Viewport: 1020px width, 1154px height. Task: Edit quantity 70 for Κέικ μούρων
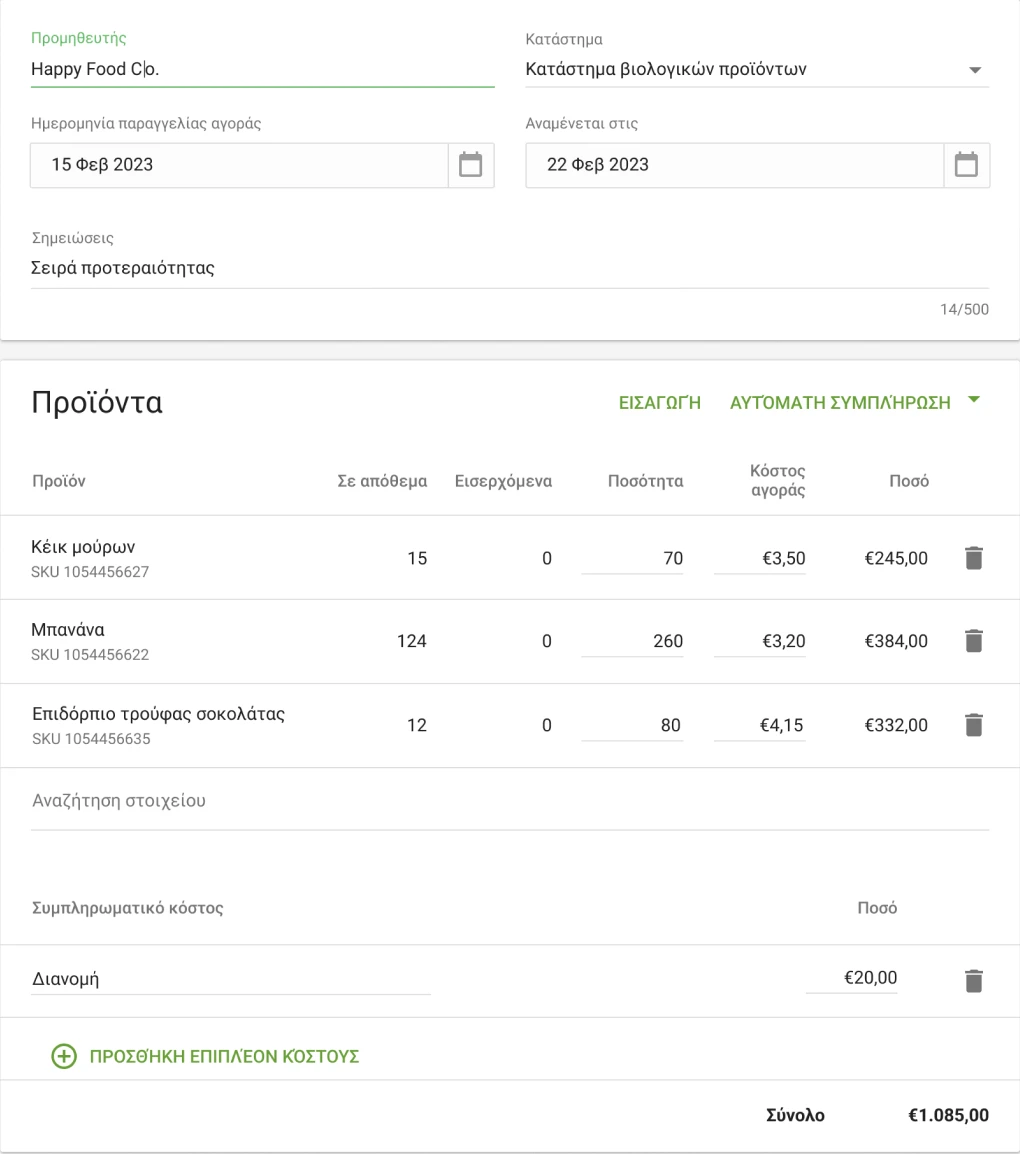(x=633, y=558)
